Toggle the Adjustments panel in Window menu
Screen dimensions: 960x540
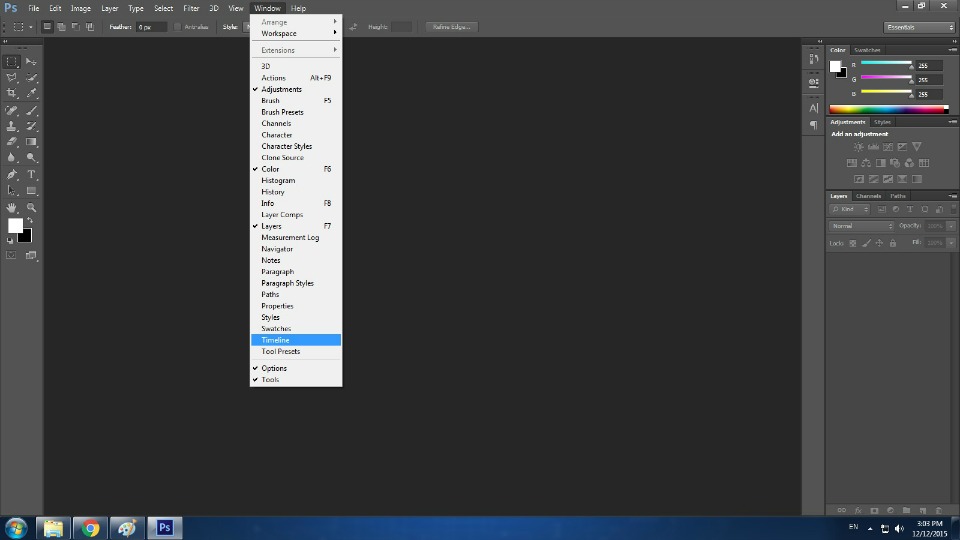296,89
